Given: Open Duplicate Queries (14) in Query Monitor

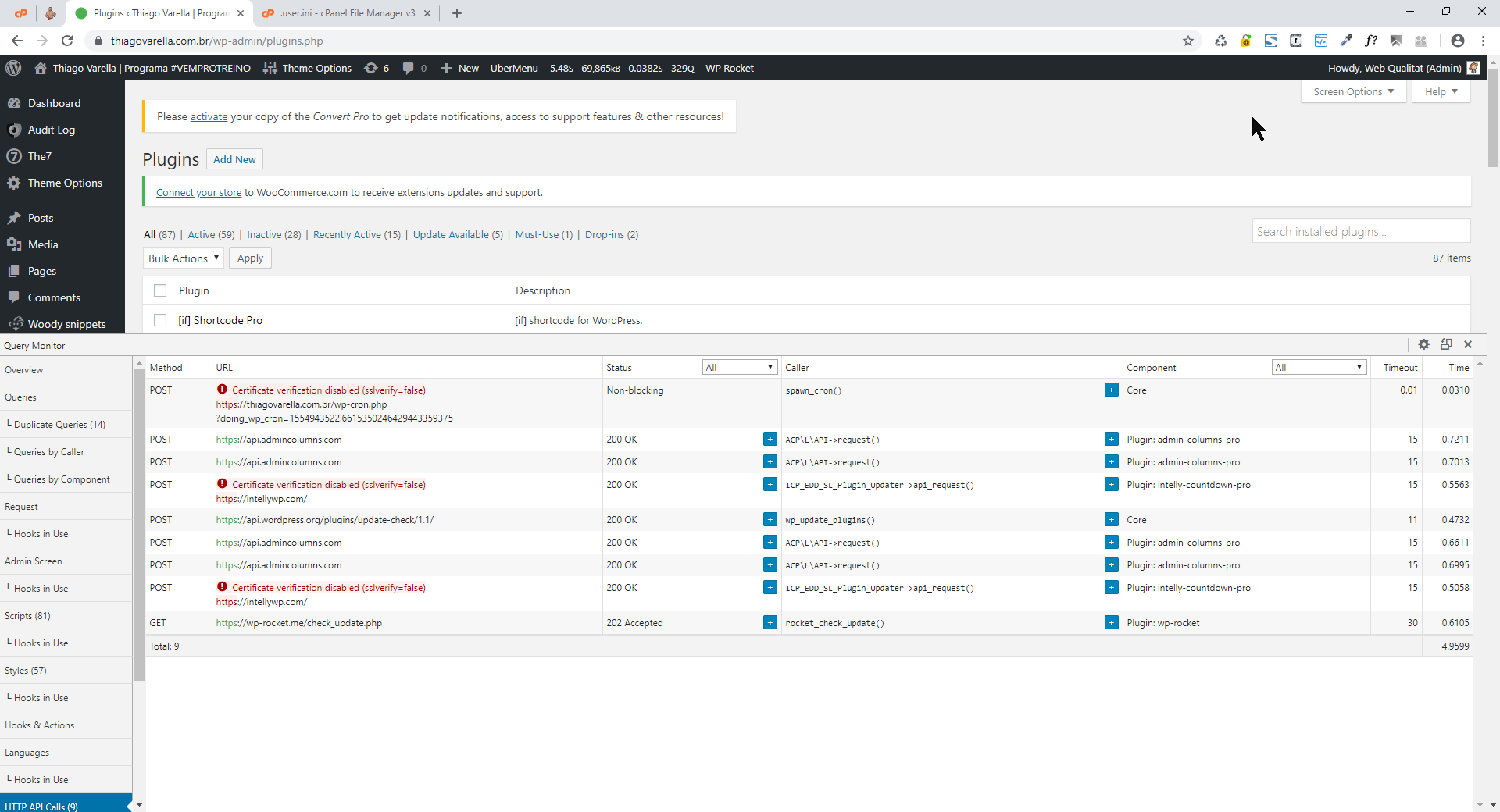Looking at the screenshot, I should [59, 425].
